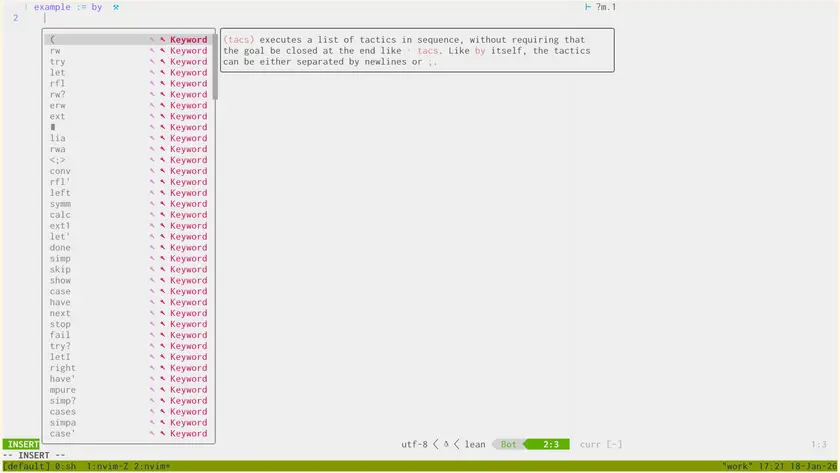Switch to the tmux window 0:sh
Image resolution: width=840 pixels, height=473 pixels.
click(x=65, y=466)
